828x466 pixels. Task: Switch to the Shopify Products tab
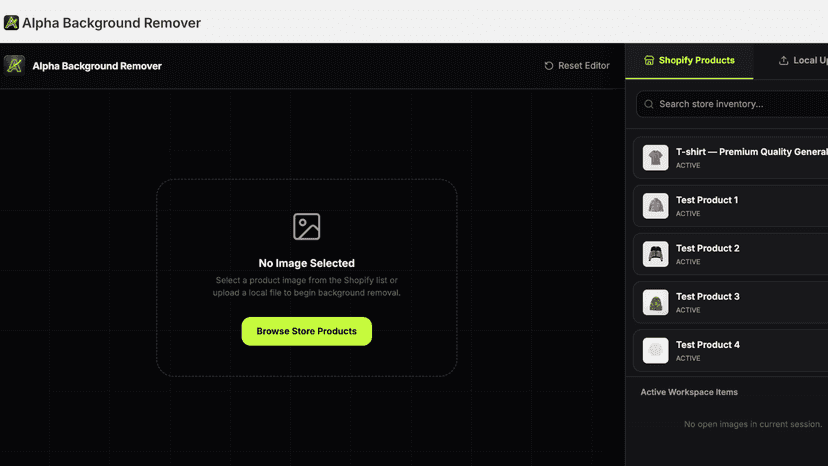pyautogui.click(x=689, y=61)
